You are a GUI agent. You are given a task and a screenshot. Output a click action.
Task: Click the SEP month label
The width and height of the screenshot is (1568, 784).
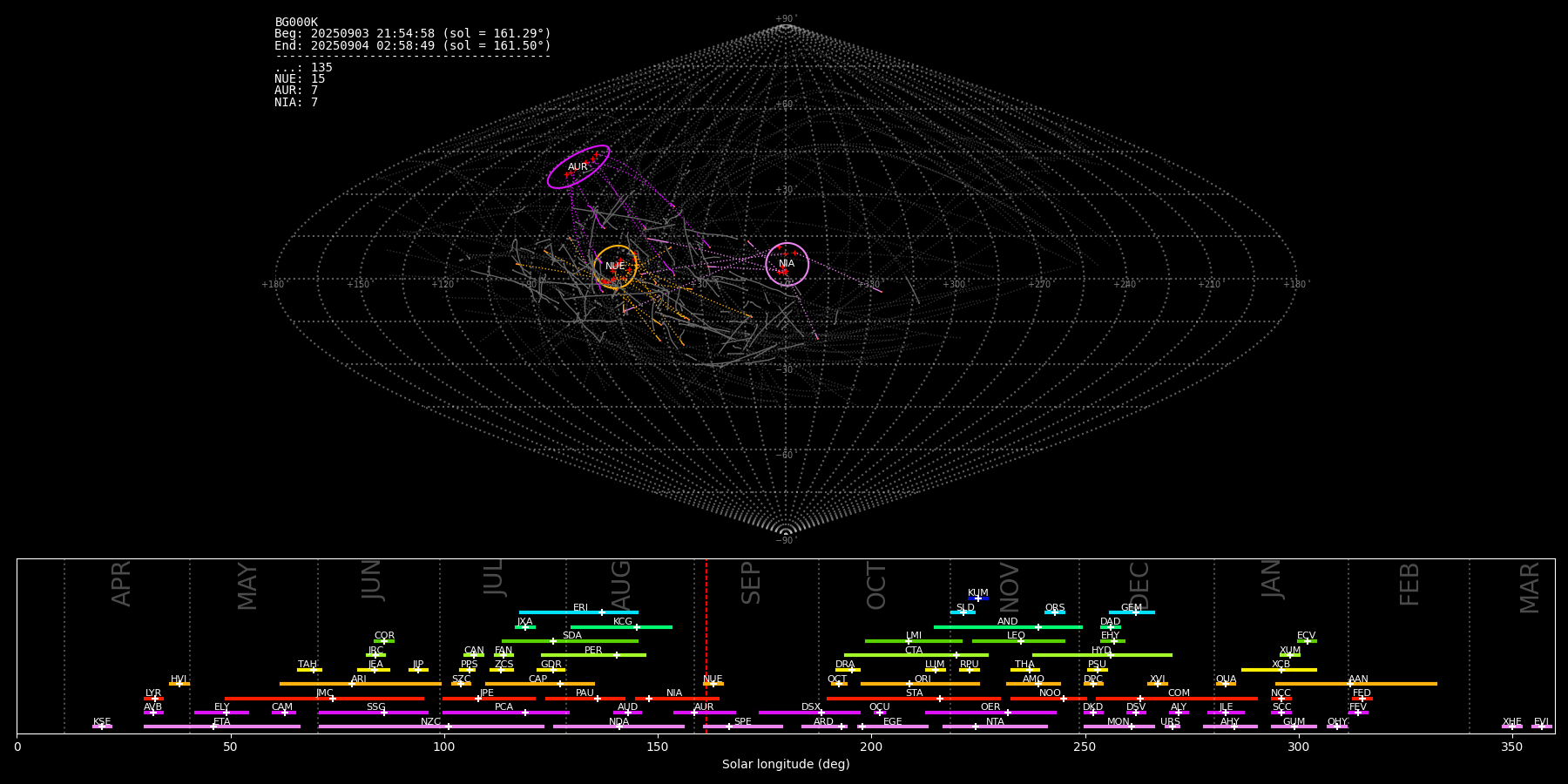point(750,583)
